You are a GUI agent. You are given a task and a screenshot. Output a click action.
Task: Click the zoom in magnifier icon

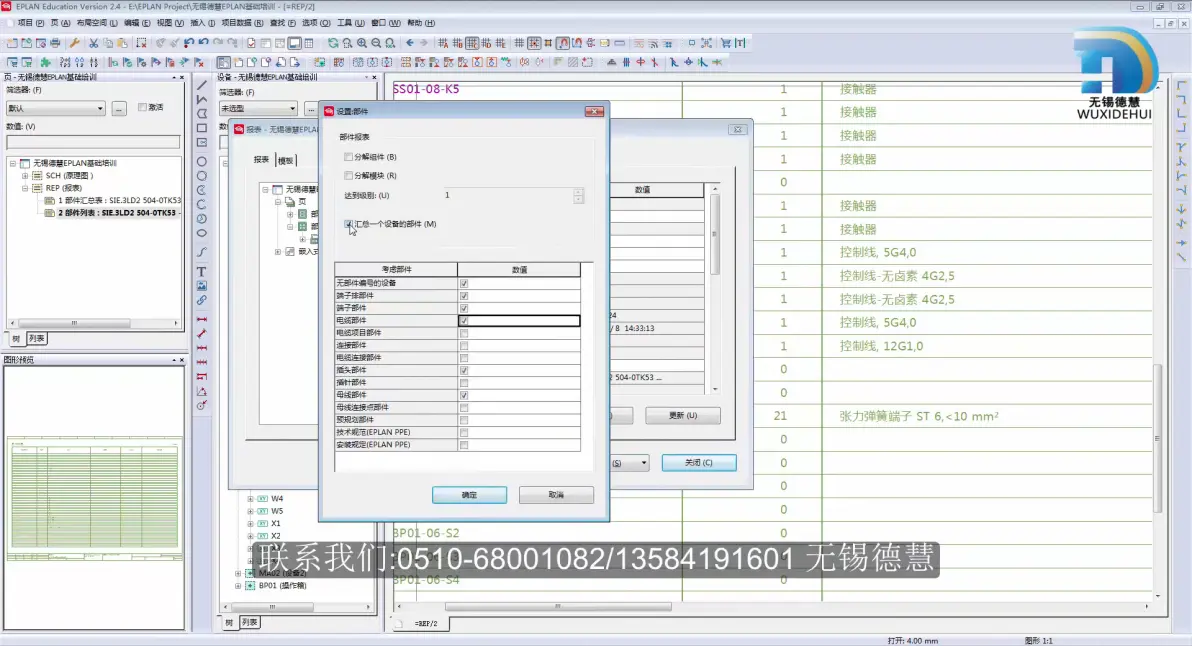tap(362, 43)
